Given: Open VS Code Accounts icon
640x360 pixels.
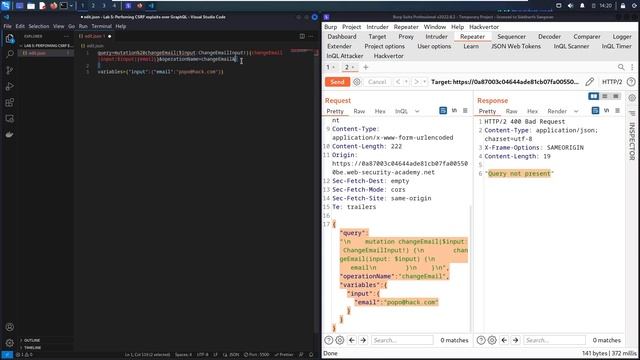Looking at the screenshot, I should [x=10, y=327].
